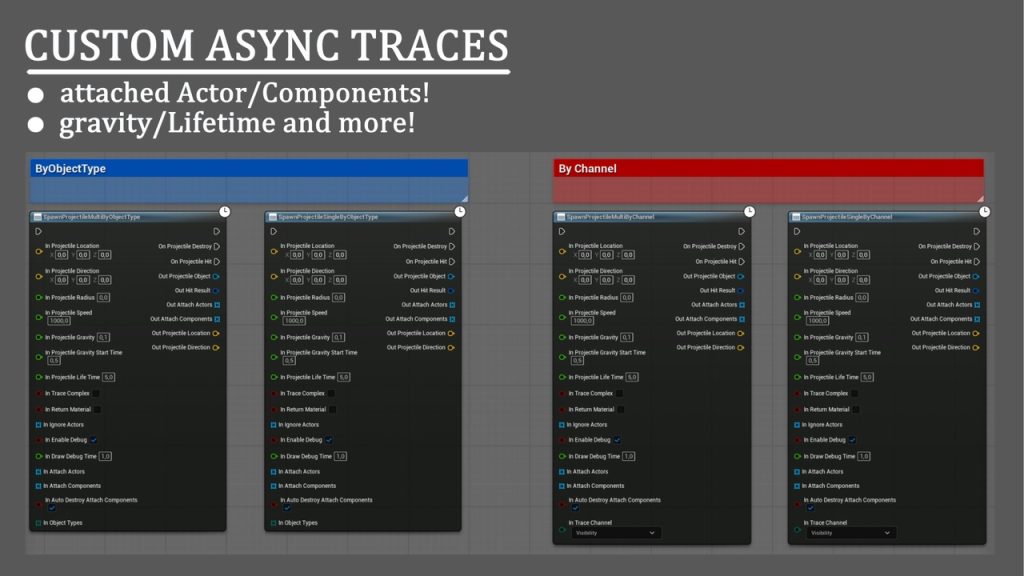This screenshot has width=1024, height=576.
Task: Enable In Trace Complex on SpawnProjectileSingleByObjectType
Action: (331, 394)
